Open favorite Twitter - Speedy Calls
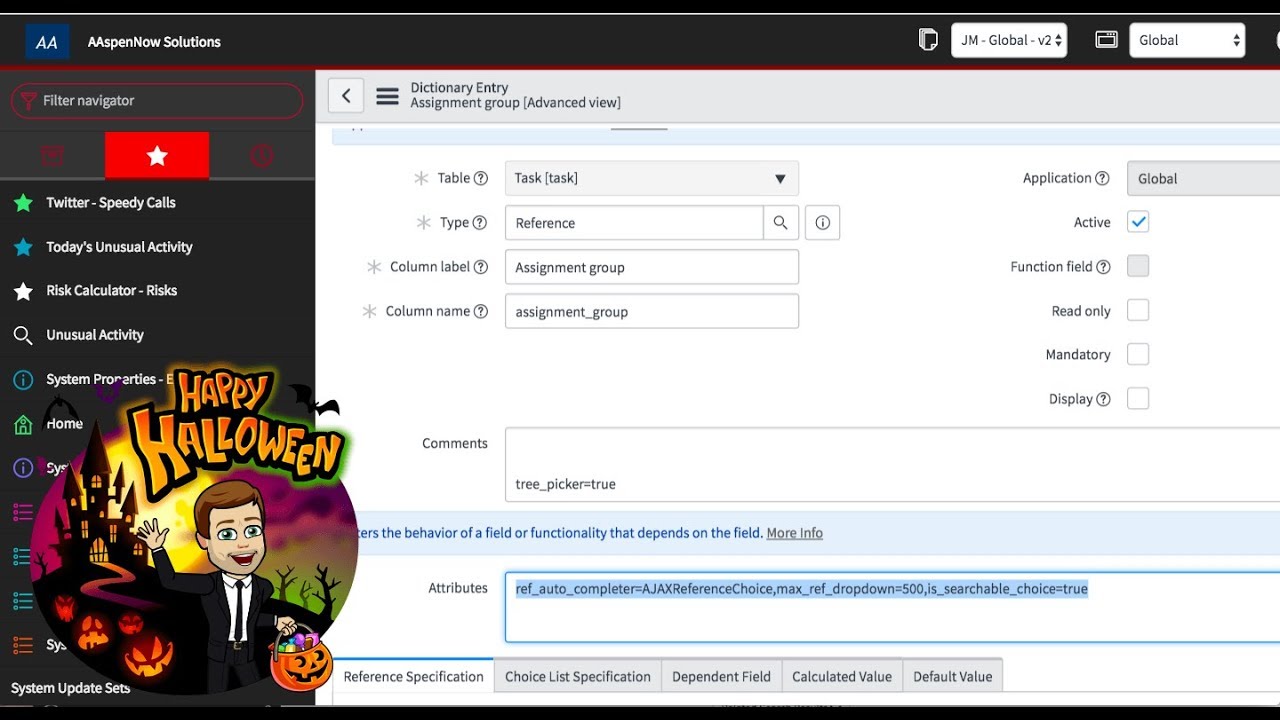1280x720 pixels. [111, 203]
